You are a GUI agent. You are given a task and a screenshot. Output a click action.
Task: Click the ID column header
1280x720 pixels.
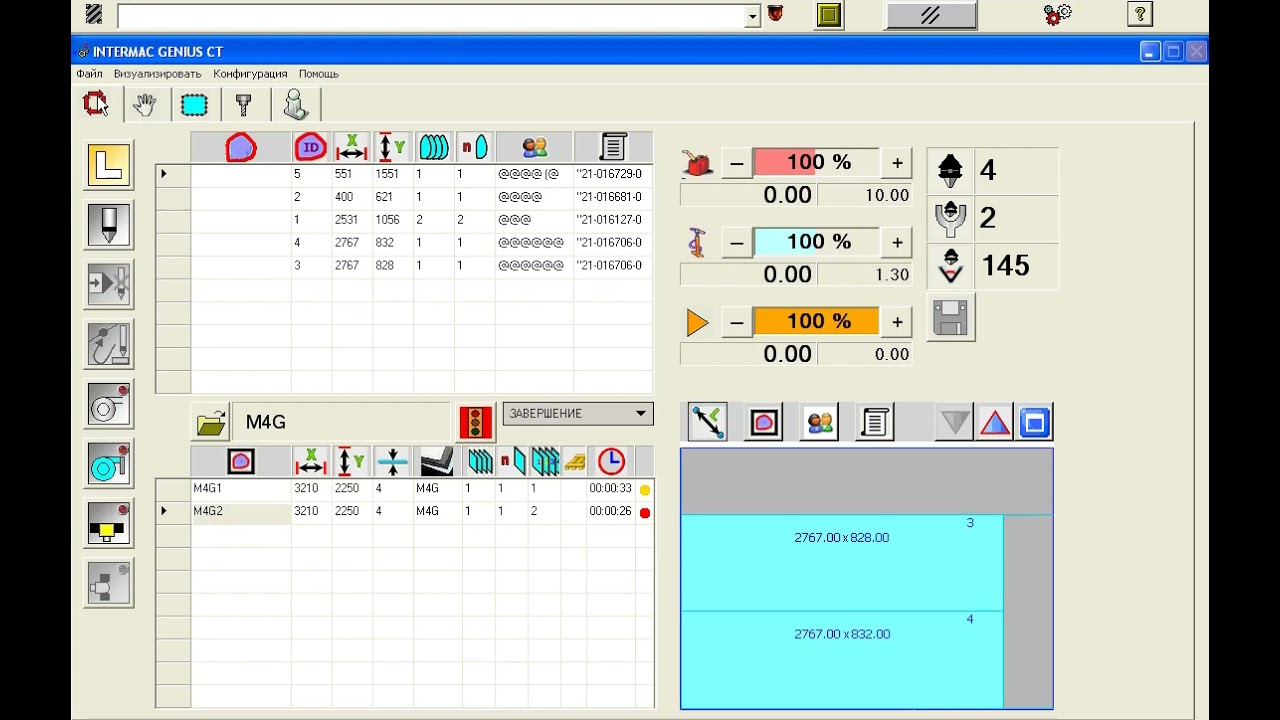[311, 148]
